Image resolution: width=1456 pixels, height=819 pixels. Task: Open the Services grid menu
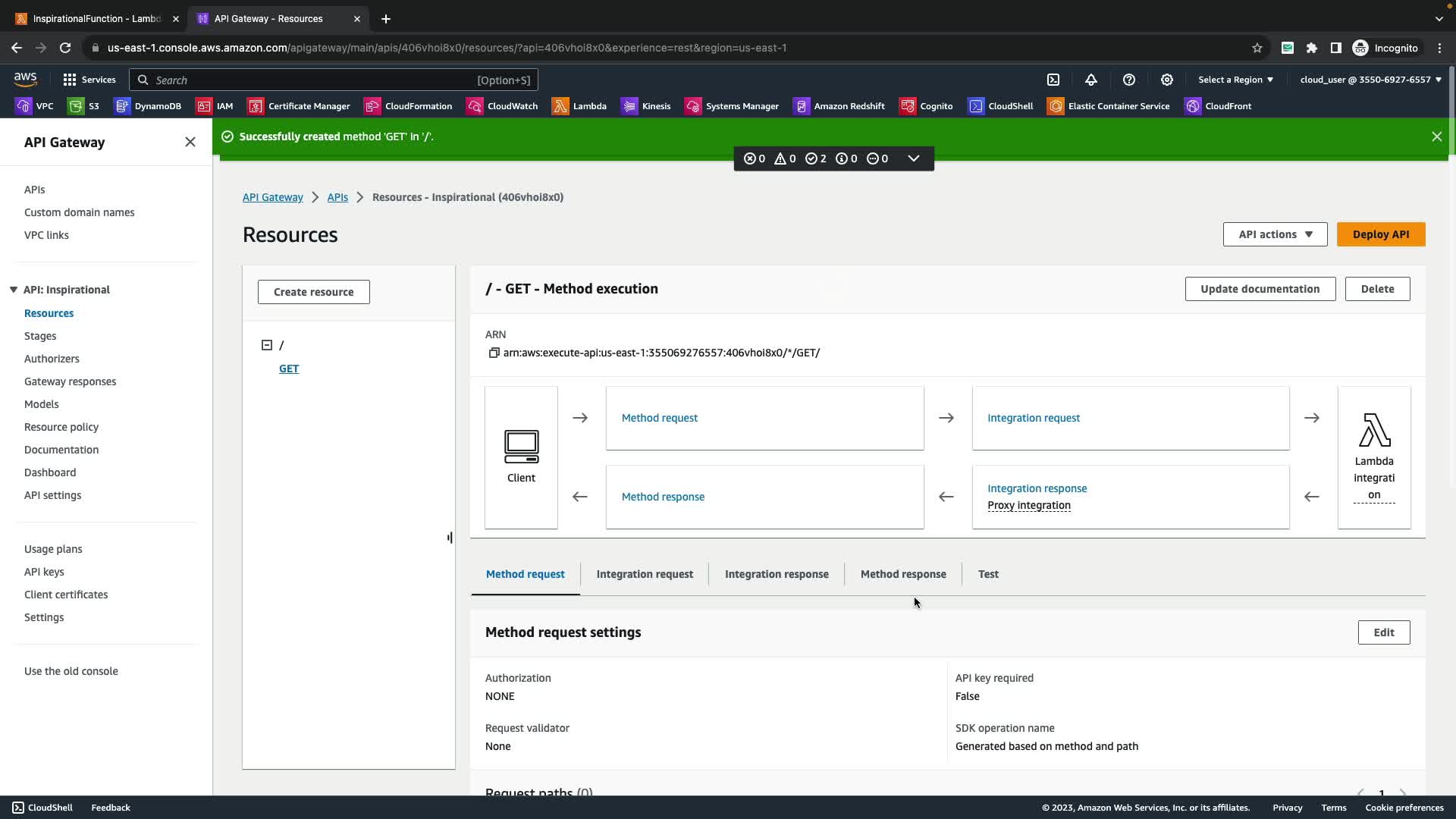[x=89, y=80]
